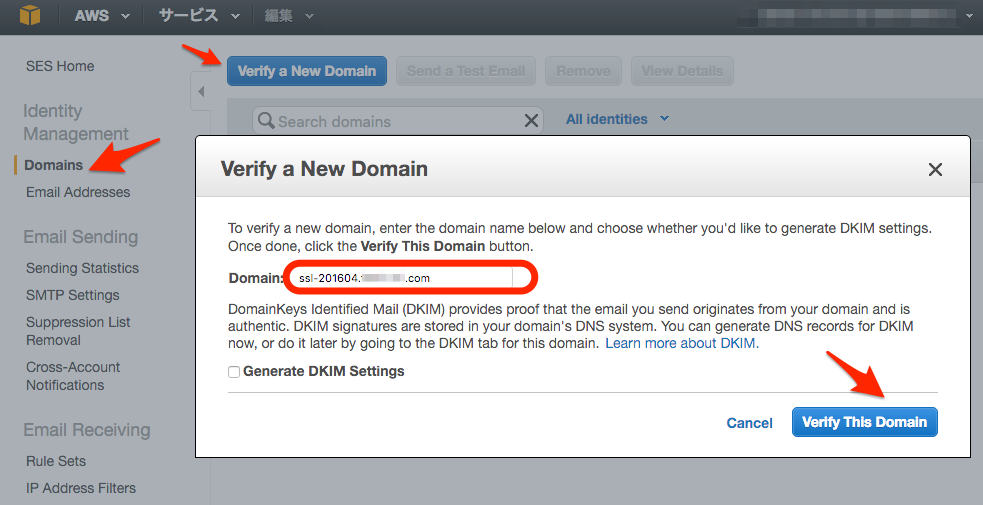Viewport: 983px width, 505px height.
Task: Open the 編集 edit dropdown
Action: (289, 16)
